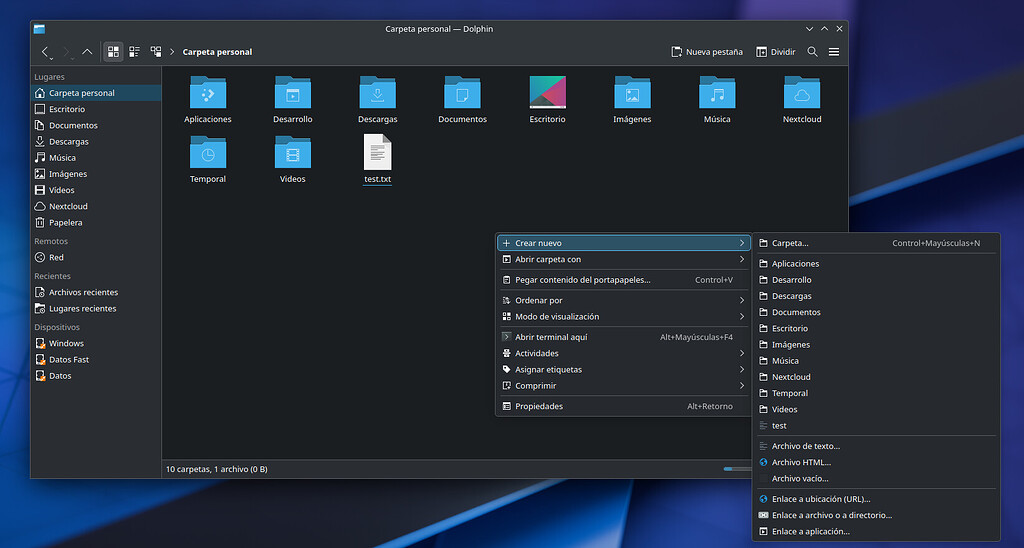Click the search magnifier icon
This screenshot has height=548, width=1024.
point(812,51)
